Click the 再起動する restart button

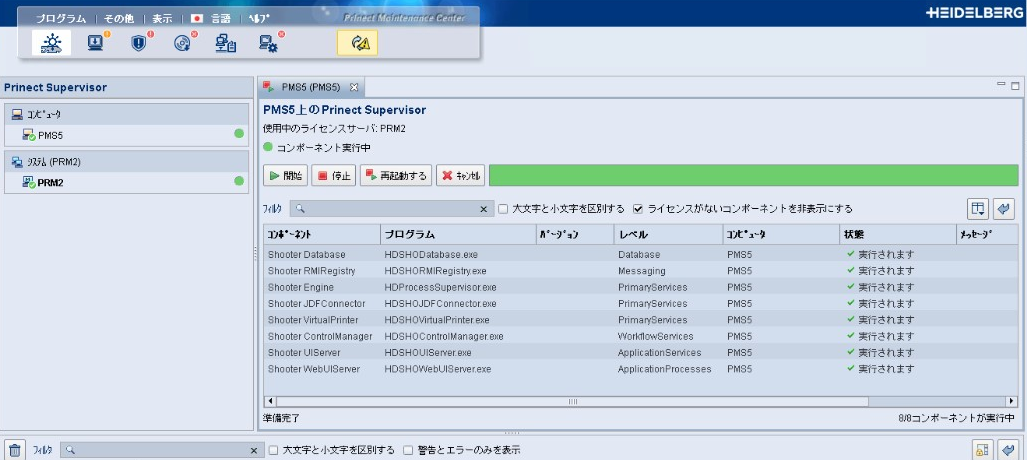click(396, 176)
